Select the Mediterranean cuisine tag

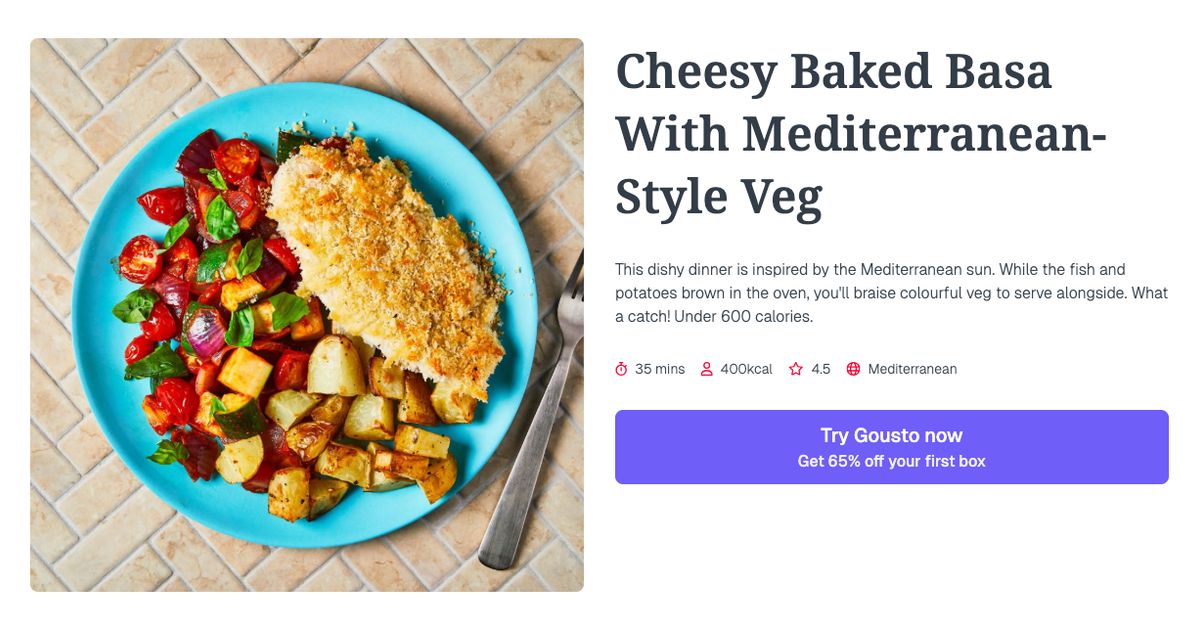913,368
